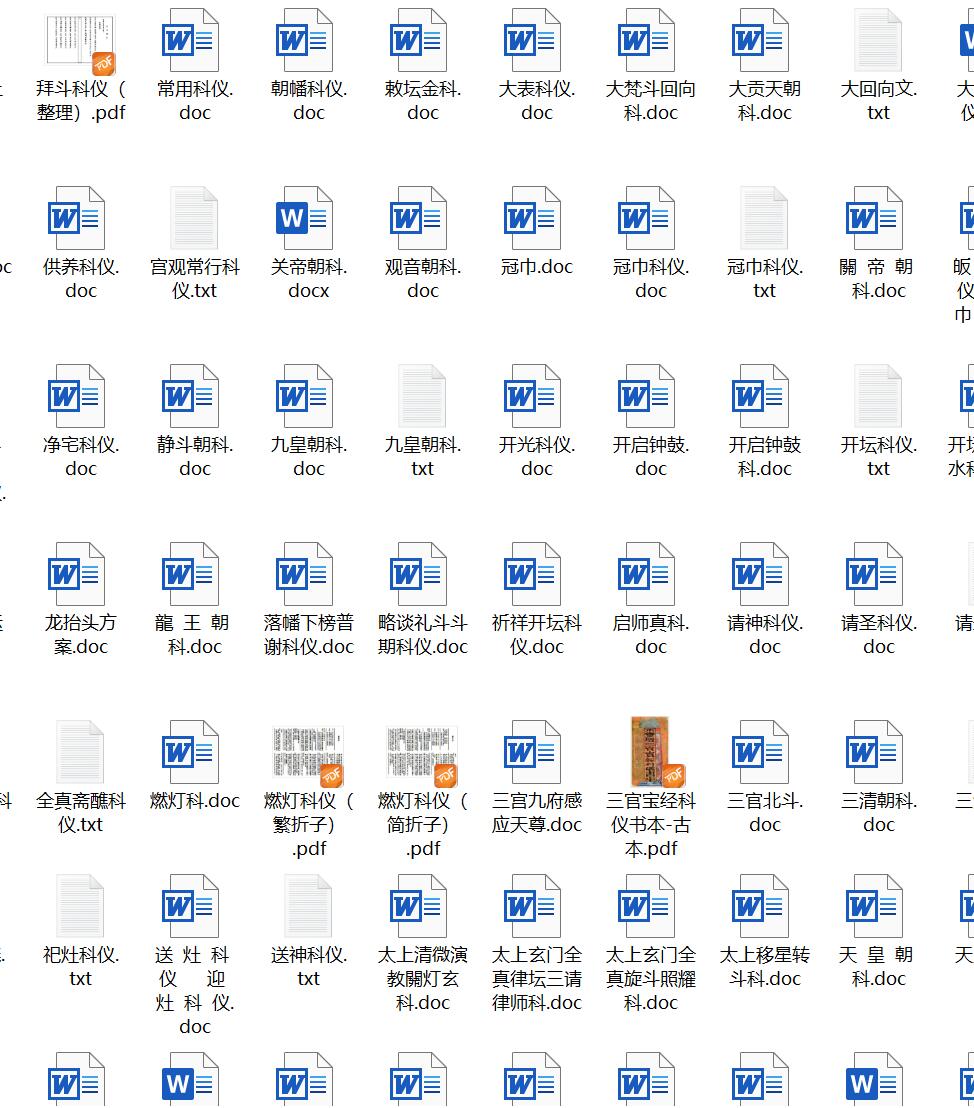Click the file name 龙抬头方案.doc
Image resolution: width=974 pixels, height=1108 pixels.
(81, 635)
